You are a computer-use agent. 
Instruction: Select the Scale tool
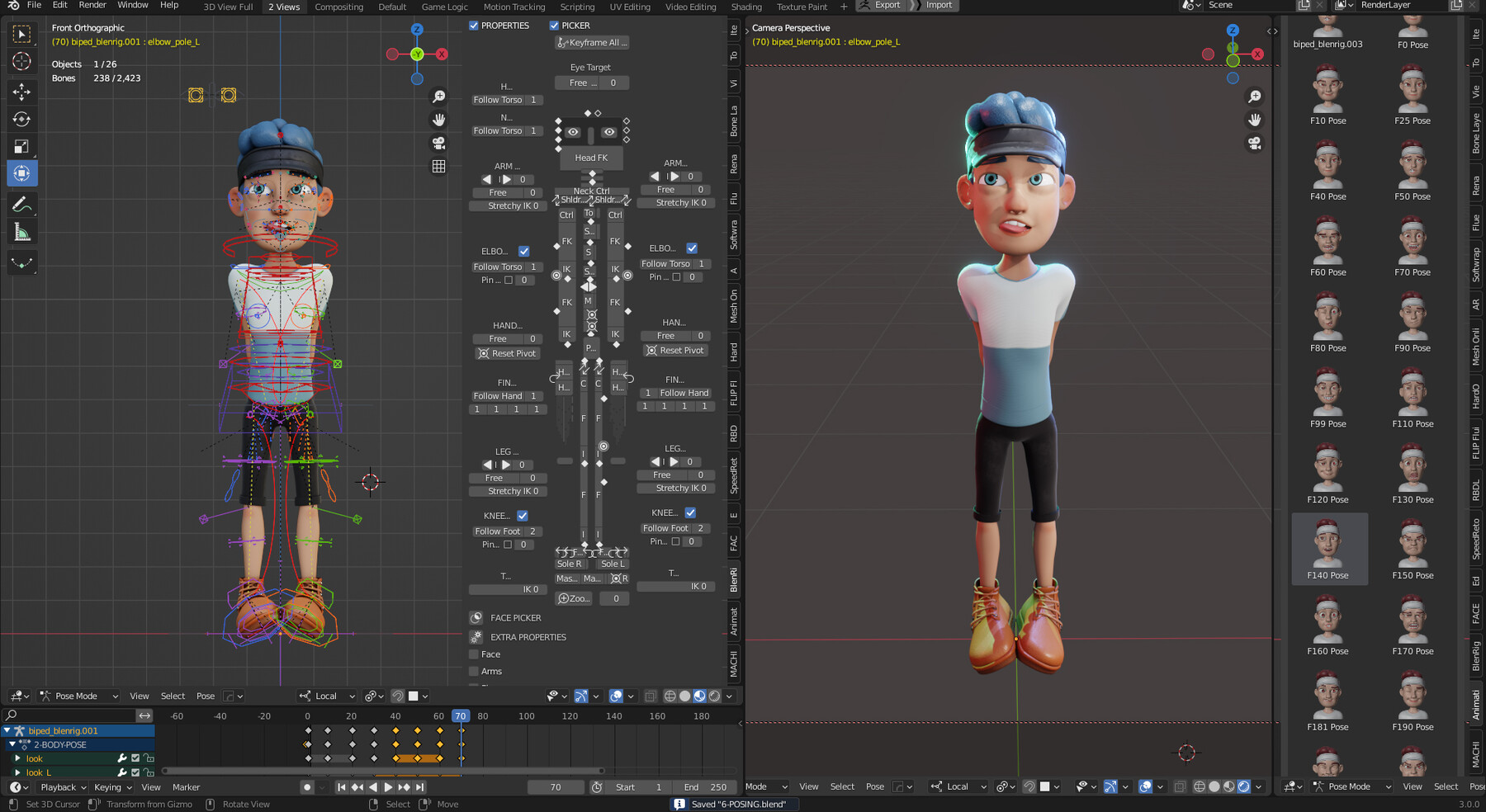click(21, 147)
